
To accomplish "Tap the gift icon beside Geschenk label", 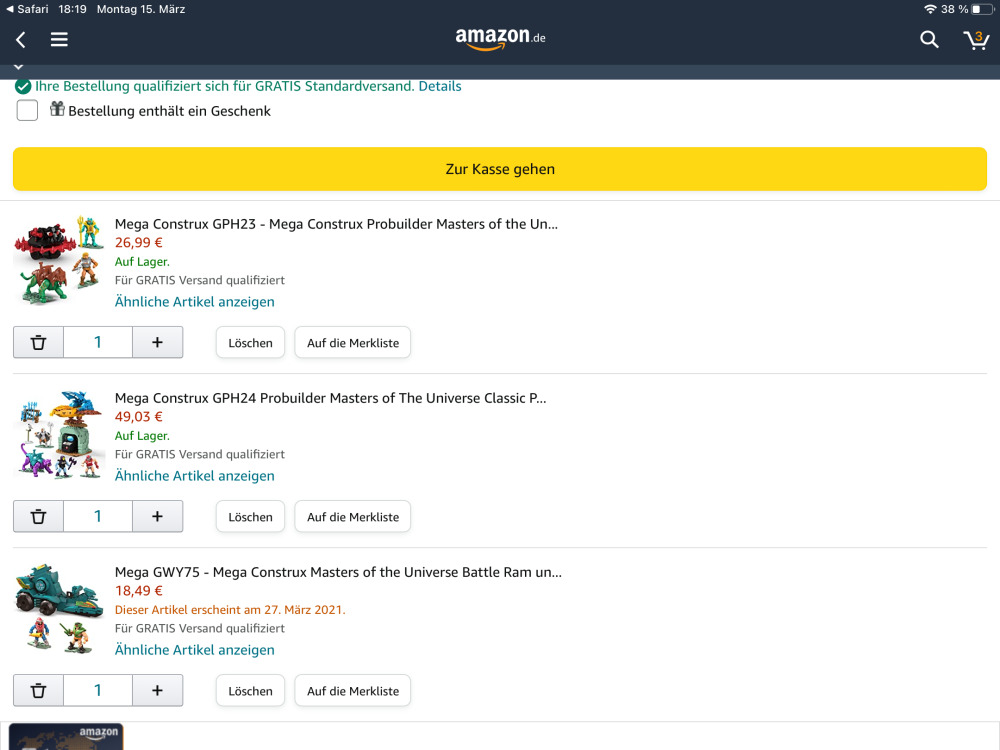I will click(57, 109).
